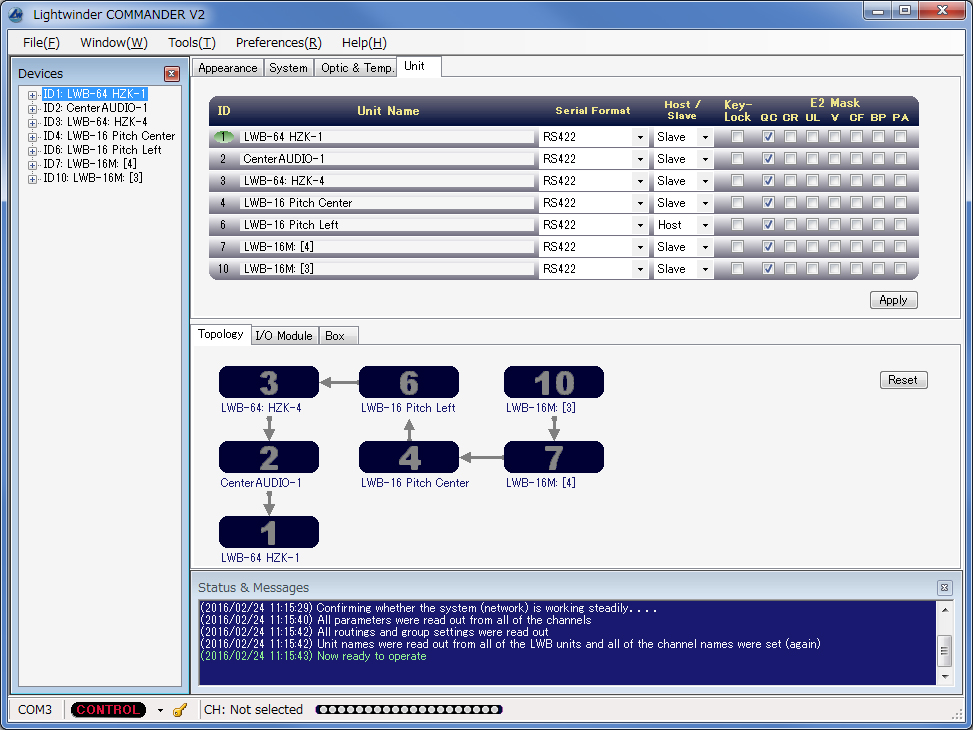This screenshot has height=730, width=973.
Task: Click the red CONTROL mode indicator
Action: 108,710
